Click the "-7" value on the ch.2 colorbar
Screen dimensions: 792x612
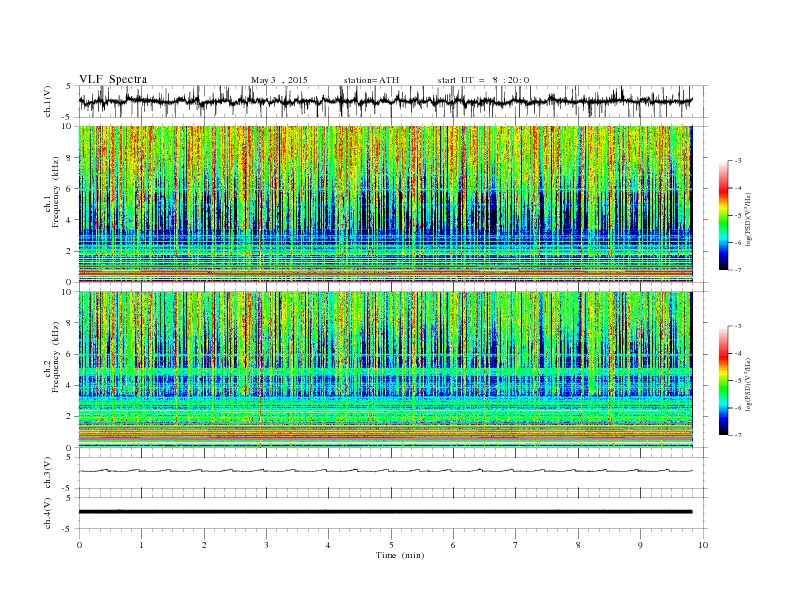738,435
